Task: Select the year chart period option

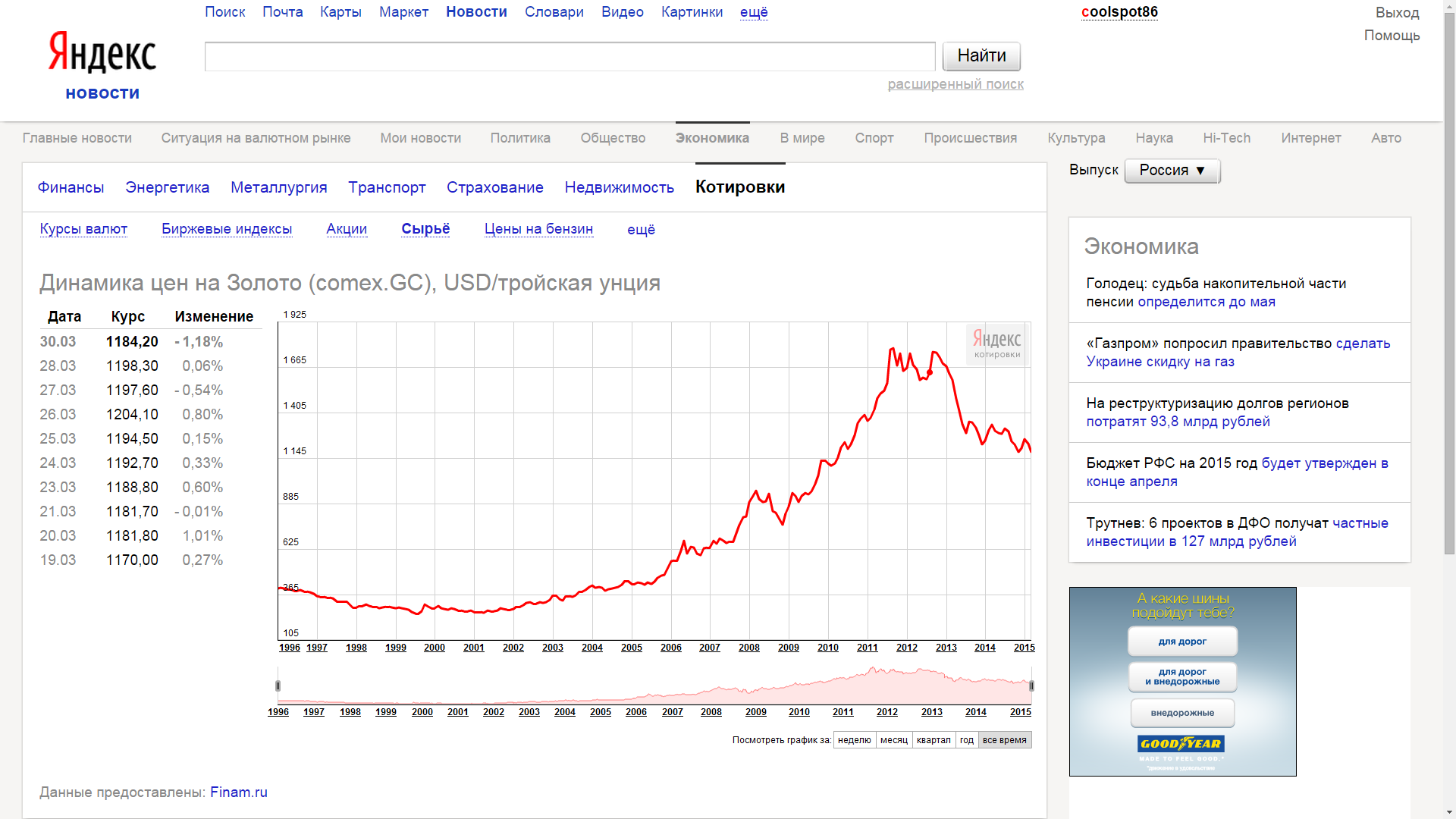Action: 966,740
